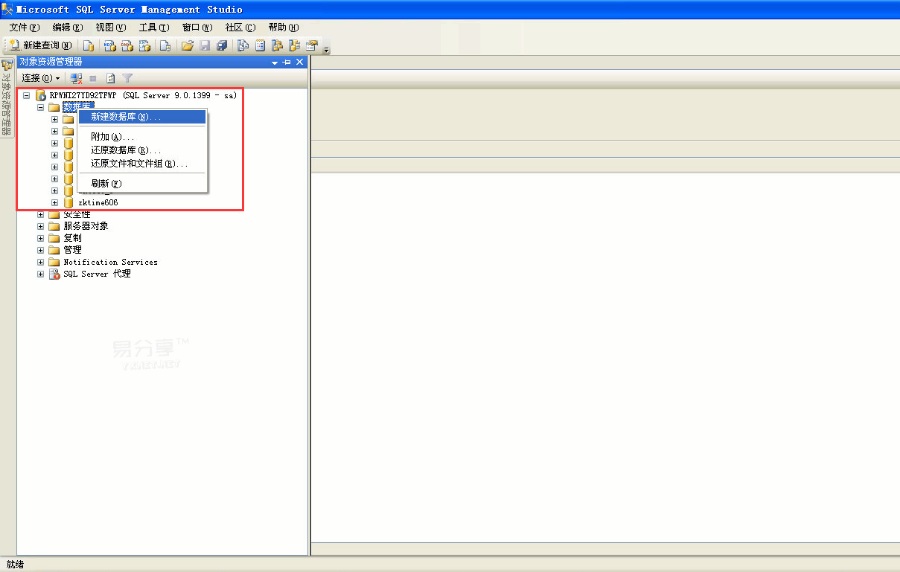
Task: Choose 还原文件和文件组 from the context menu
Action: 142,164
